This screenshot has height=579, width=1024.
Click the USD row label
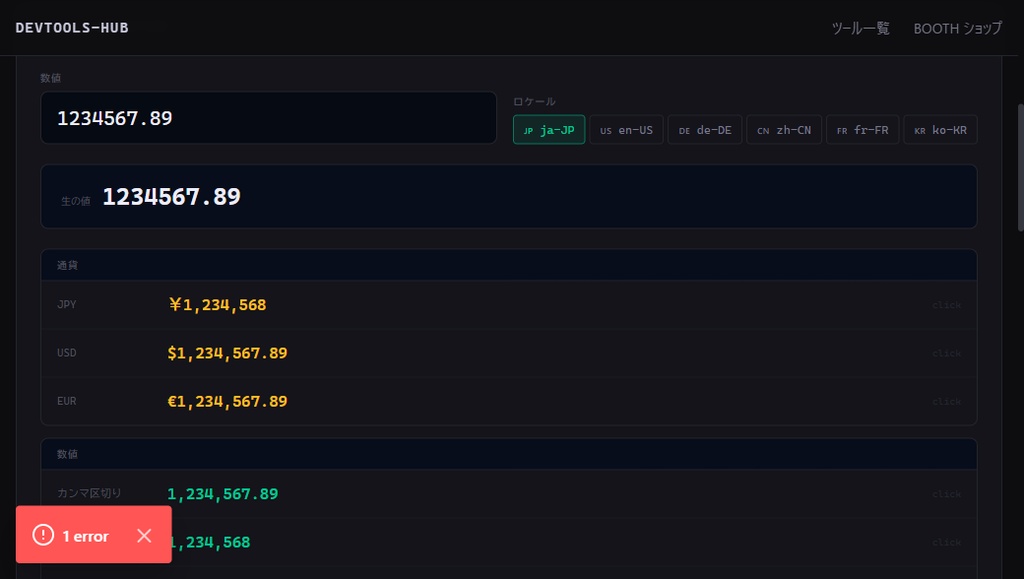tap(67, 353)
